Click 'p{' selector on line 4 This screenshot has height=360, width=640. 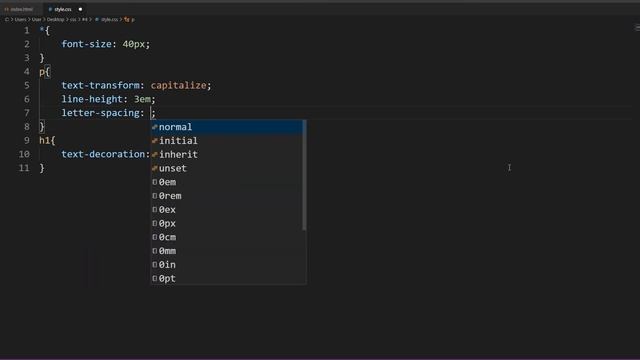point(44,72)
